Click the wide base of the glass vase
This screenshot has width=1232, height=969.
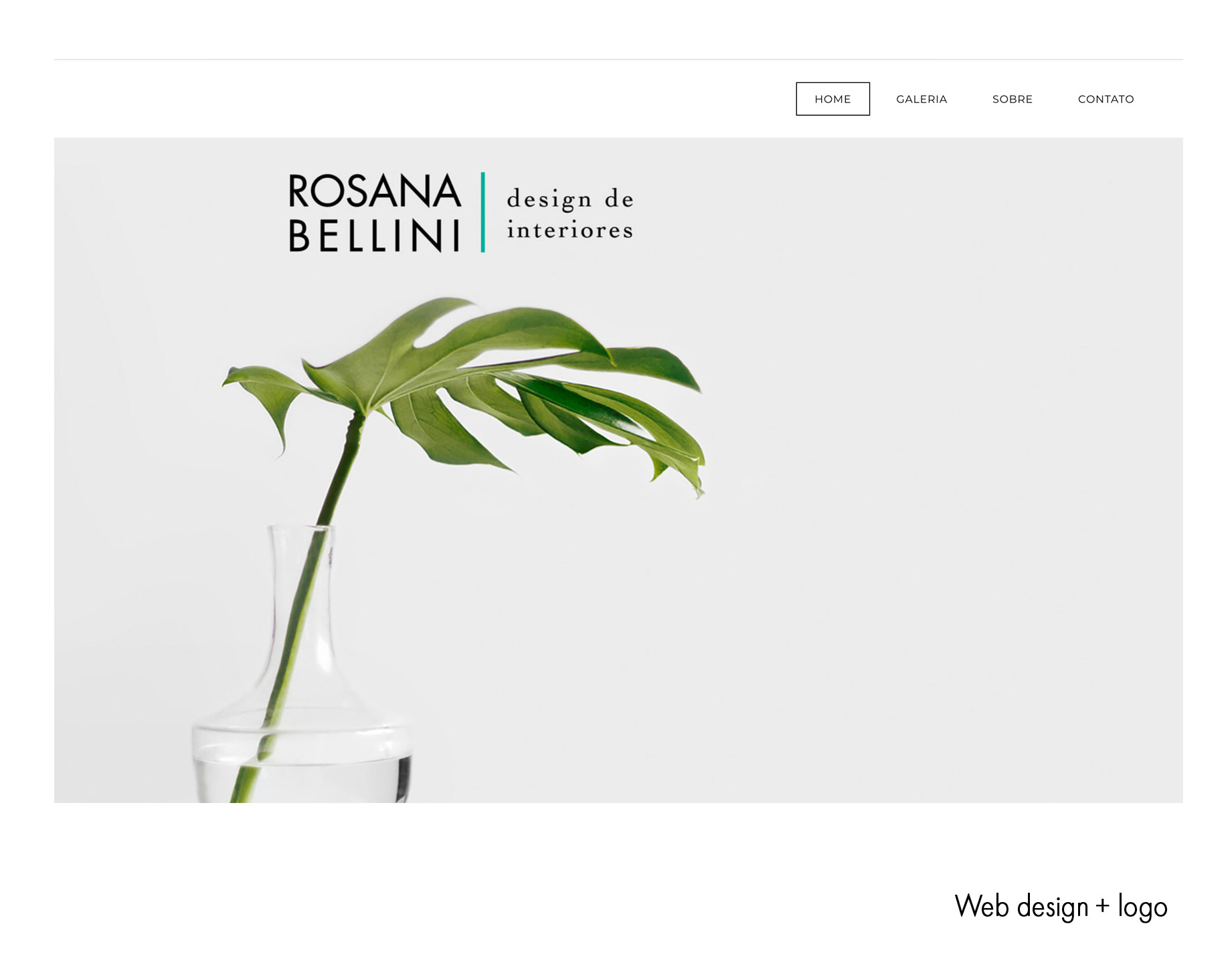(x=302, y=756)
